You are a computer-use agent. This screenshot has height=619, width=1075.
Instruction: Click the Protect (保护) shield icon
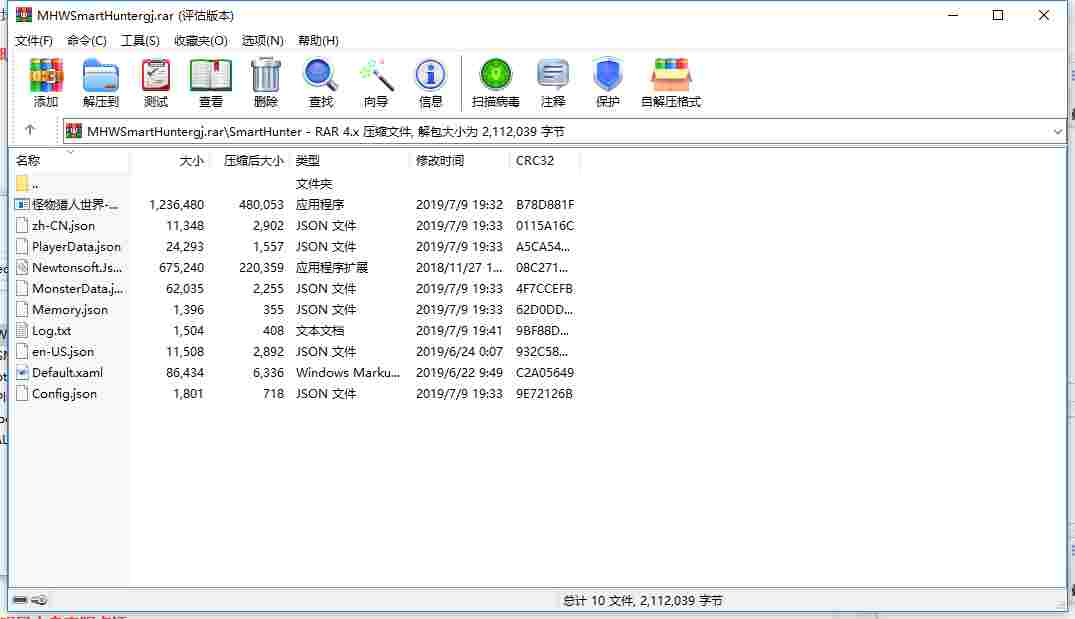click(x=607, y=75)
